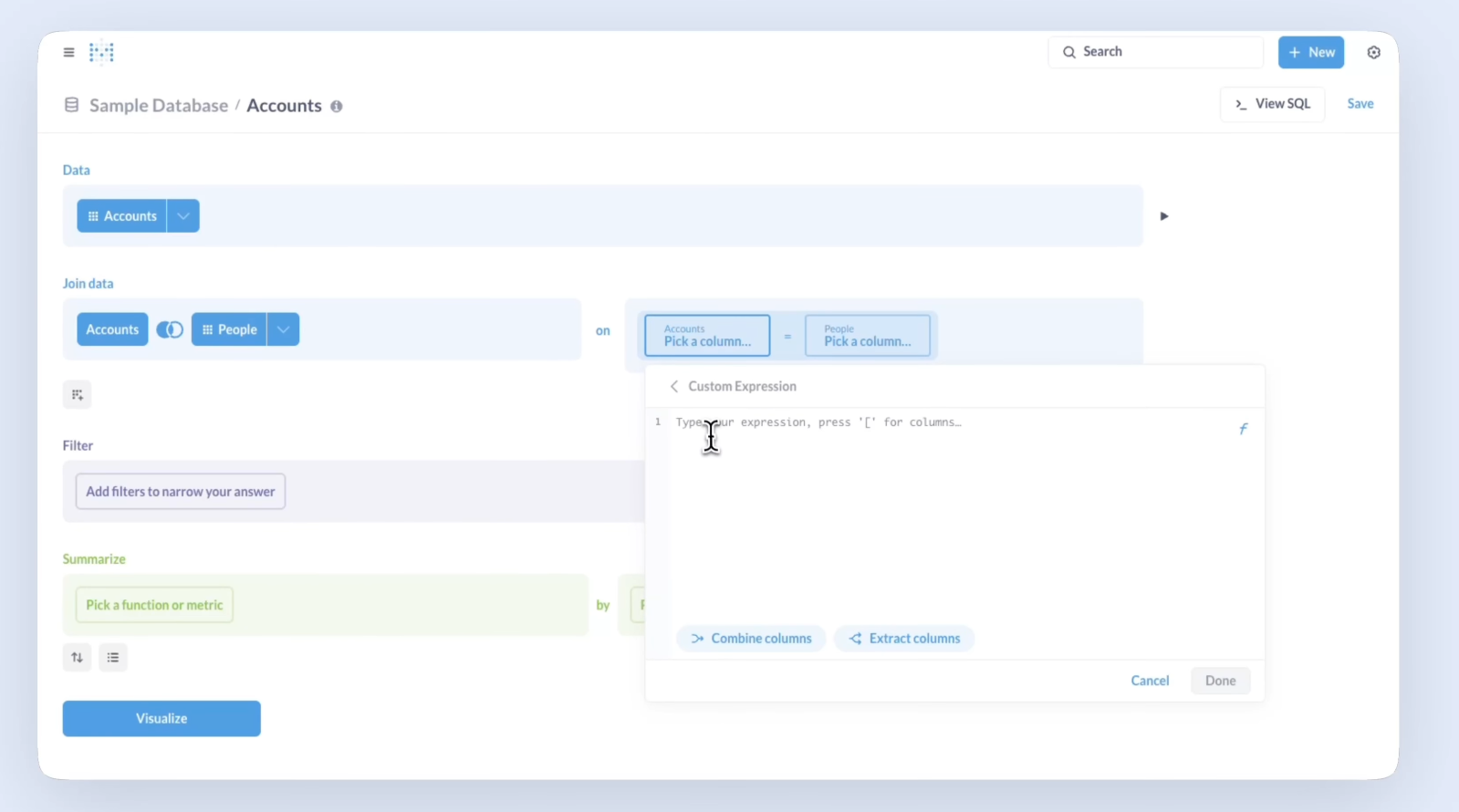Open the hamburger sidebar menu
The image size is (1459, 812).
pos(68,53)
